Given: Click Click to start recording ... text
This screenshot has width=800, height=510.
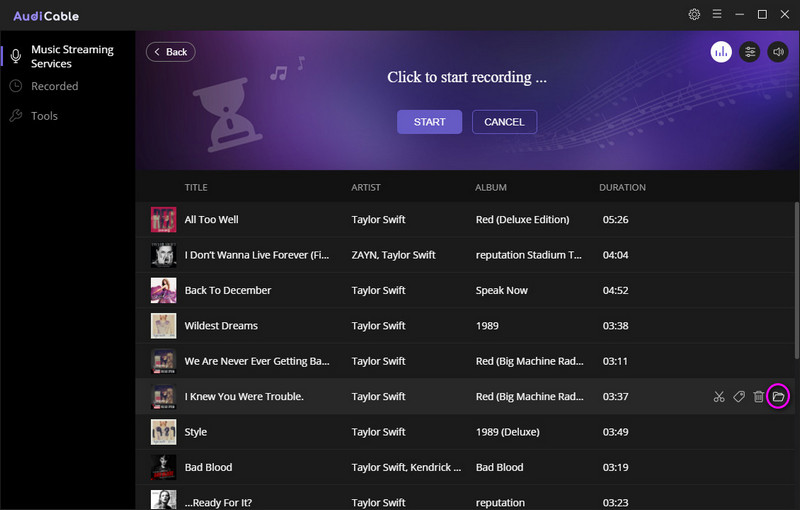Looking at the screenshot, I should click(x=467, y=77).
